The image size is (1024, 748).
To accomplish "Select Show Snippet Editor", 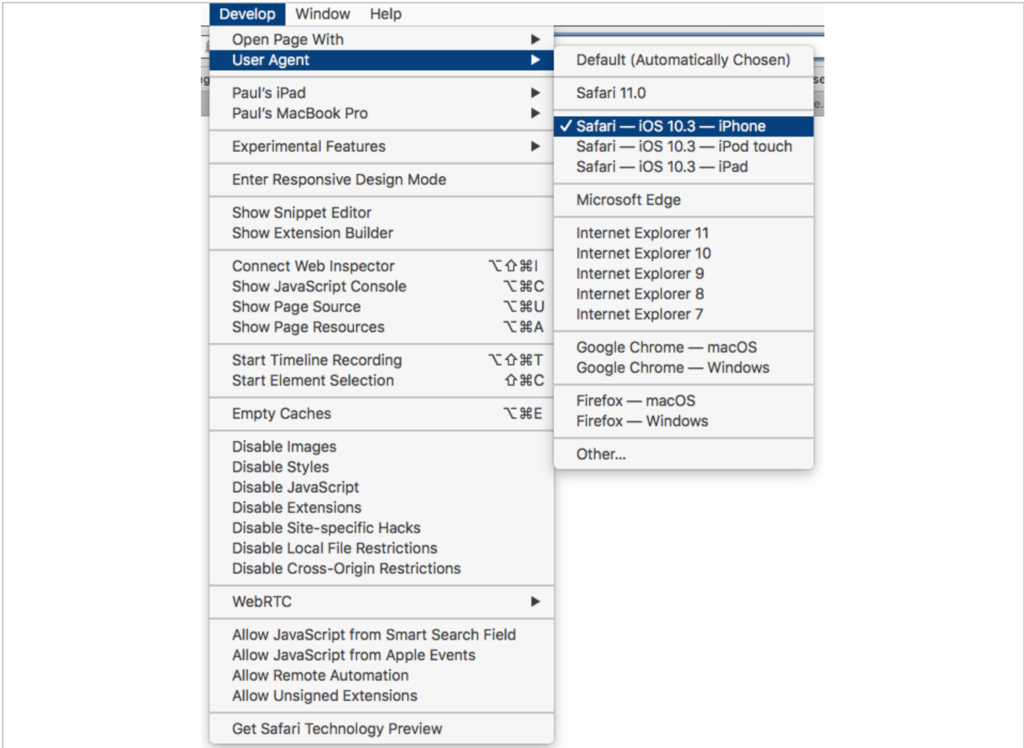I will (381, 213).
